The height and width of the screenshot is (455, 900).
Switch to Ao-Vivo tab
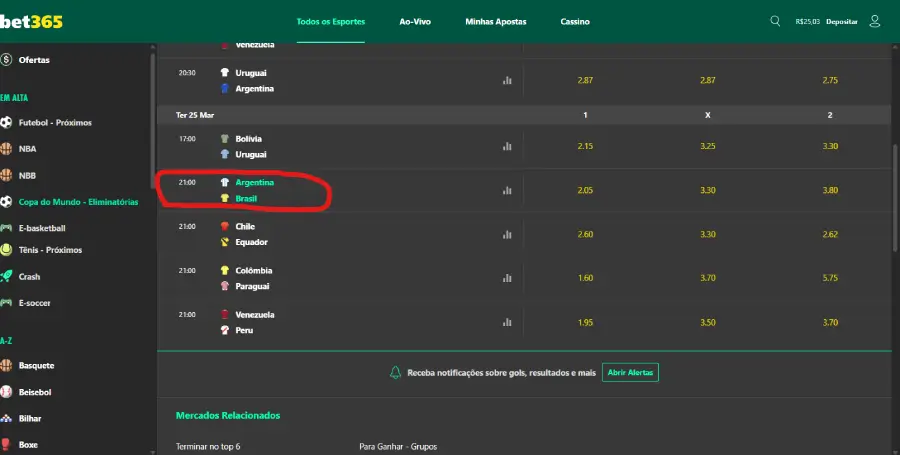pos(415,22)
